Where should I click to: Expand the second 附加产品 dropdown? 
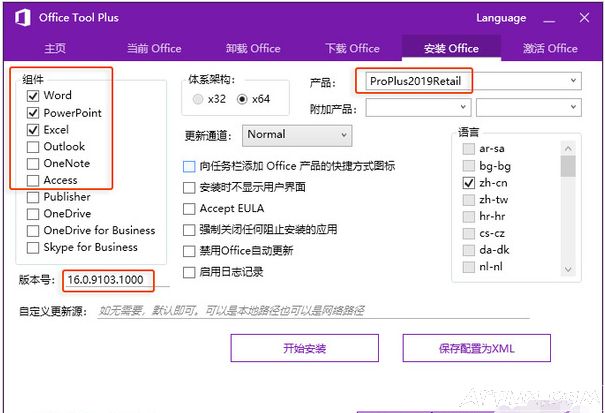(x=529, y=107)
